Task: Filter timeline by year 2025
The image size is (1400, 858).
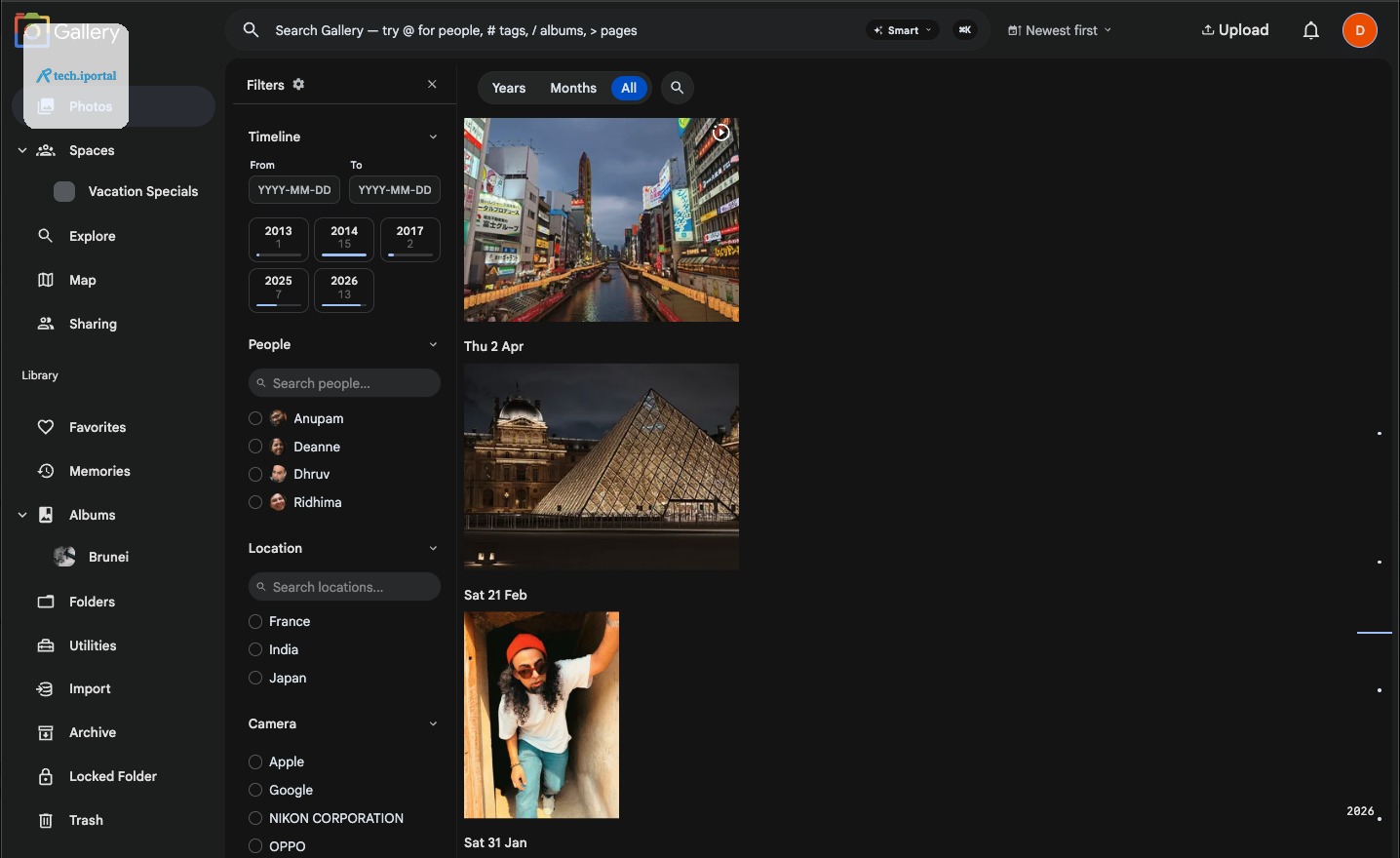Action: click(279, 290)
